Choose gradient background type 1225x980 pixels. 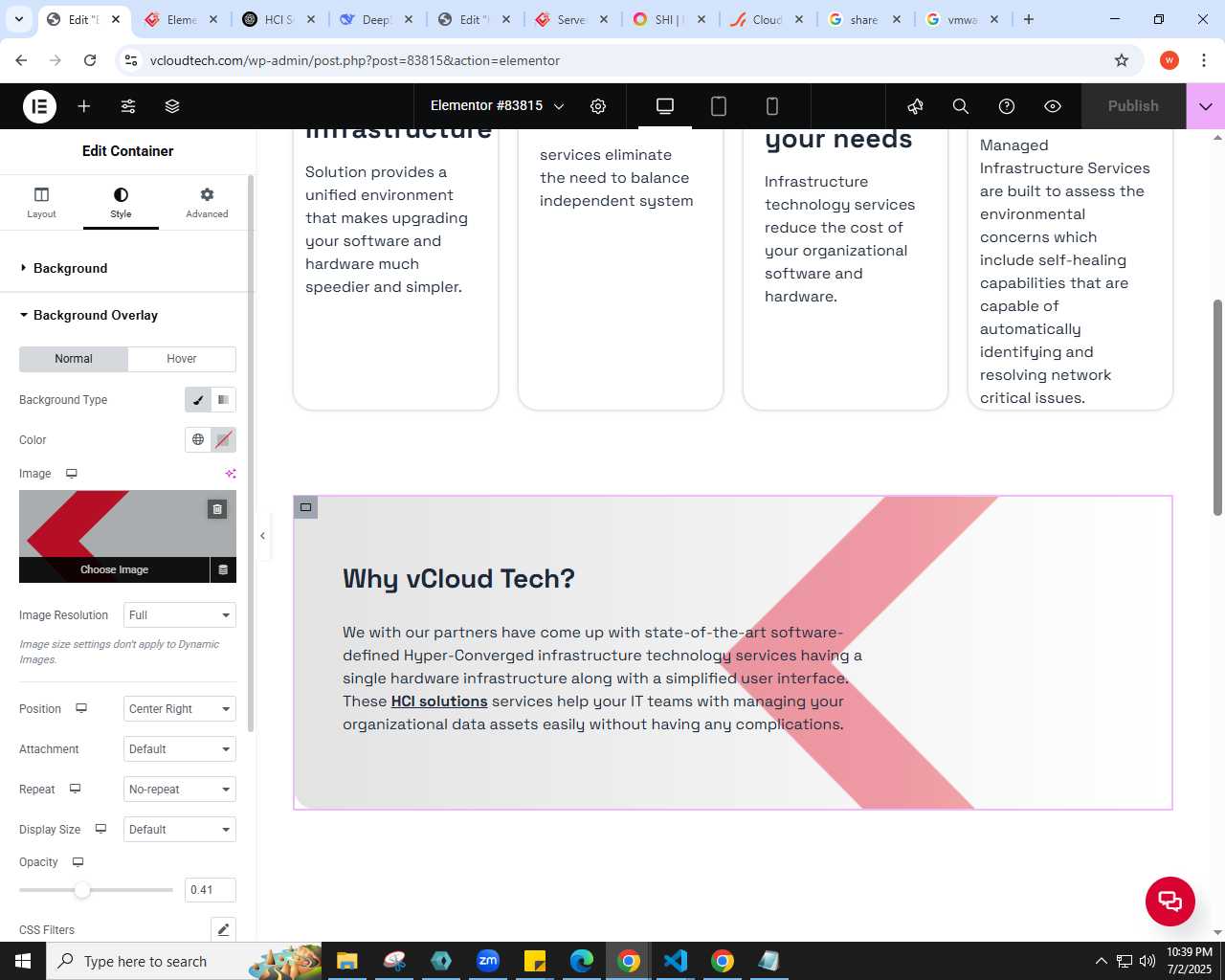(x=223, y=400)
